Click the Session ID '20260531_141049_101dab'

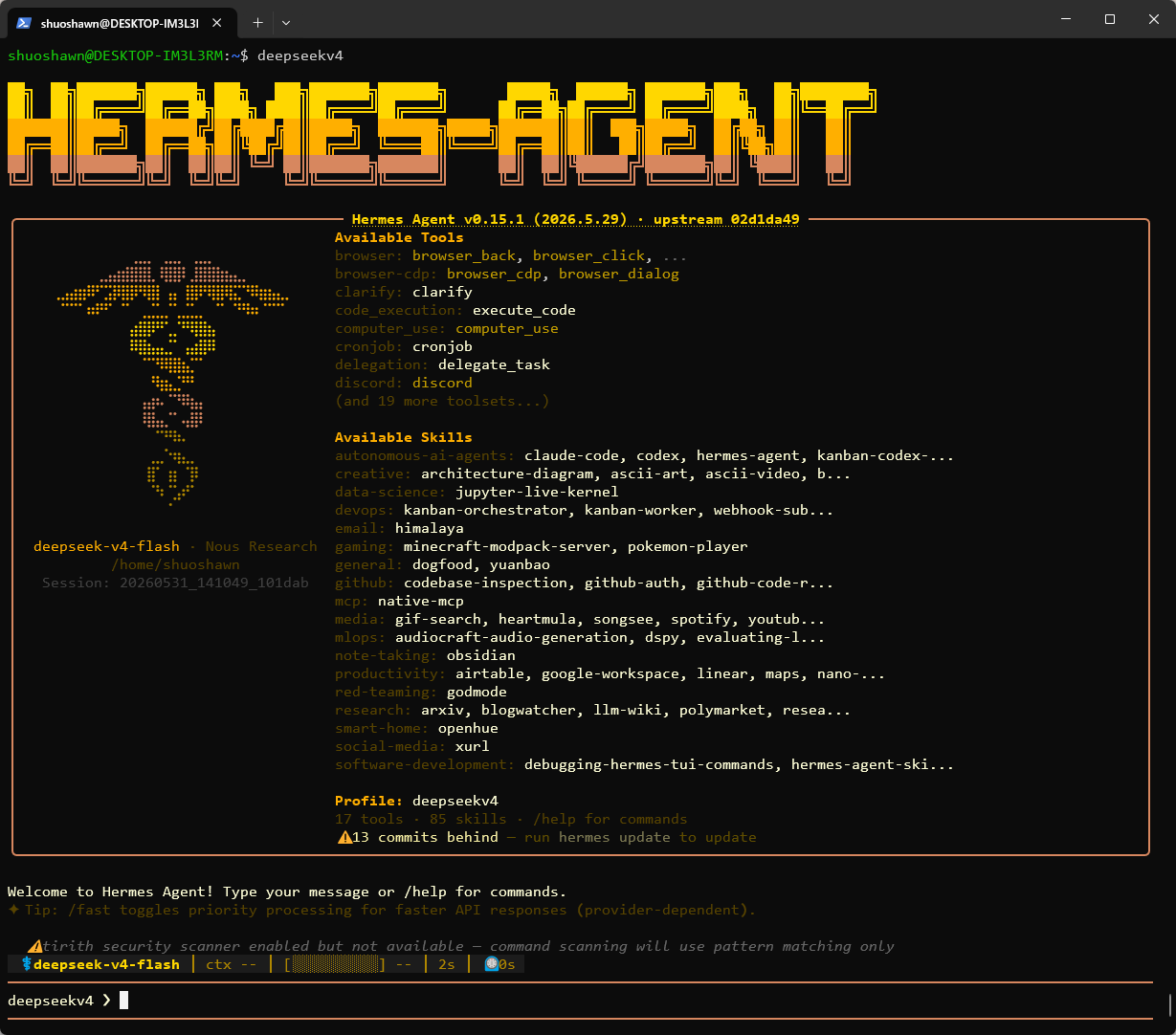click(214, 583)
